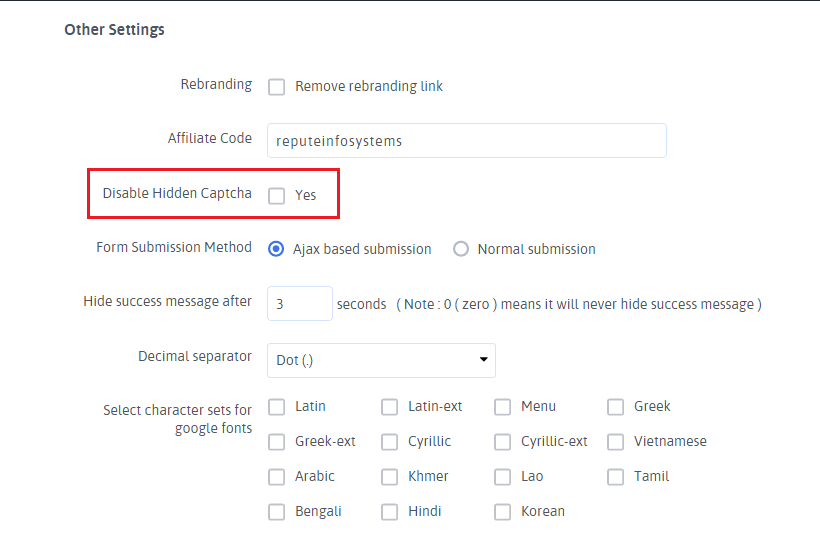The image size is (820, 549).
Task: Check the Hindi character set
Action: coord(390,512)
